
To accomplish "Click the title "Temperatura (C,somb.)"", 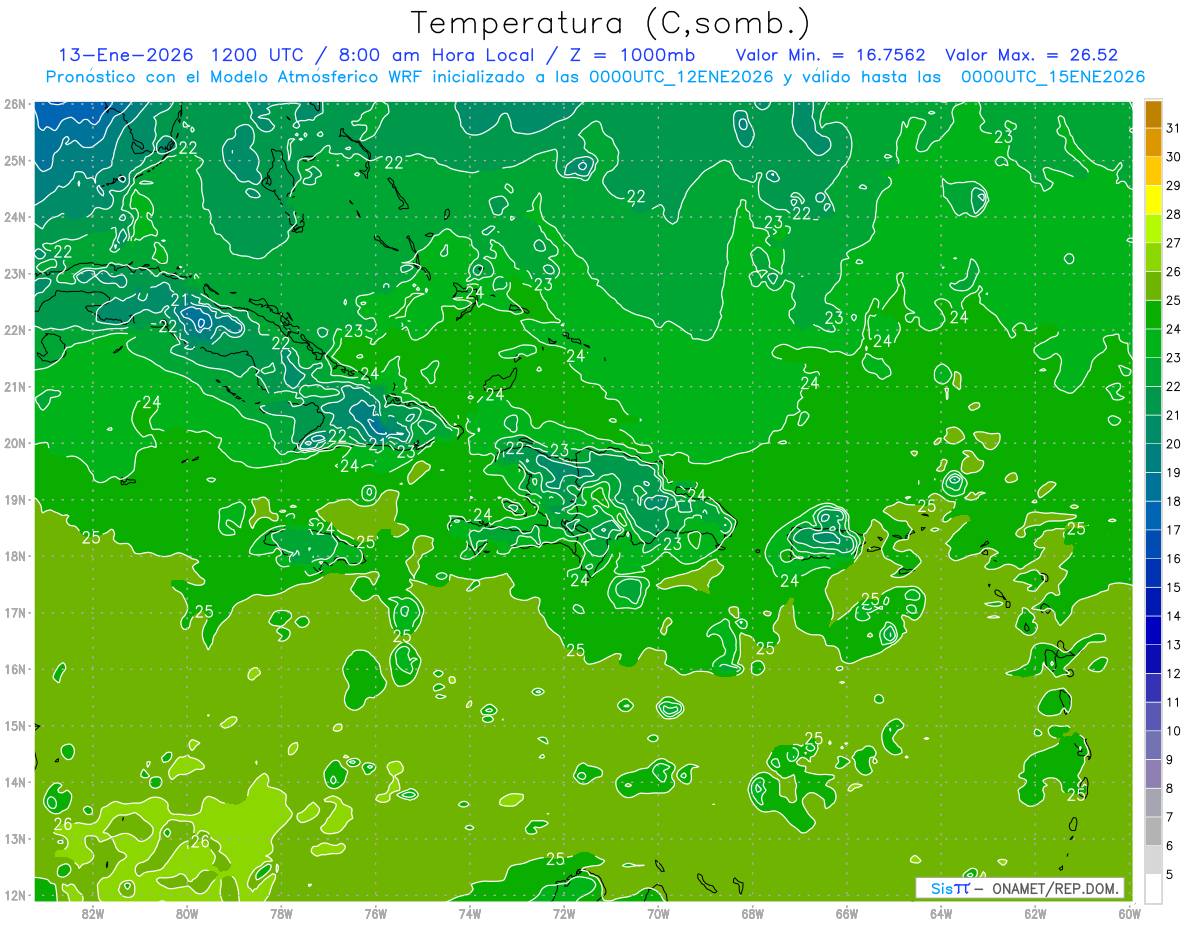I will click(611, 23).
